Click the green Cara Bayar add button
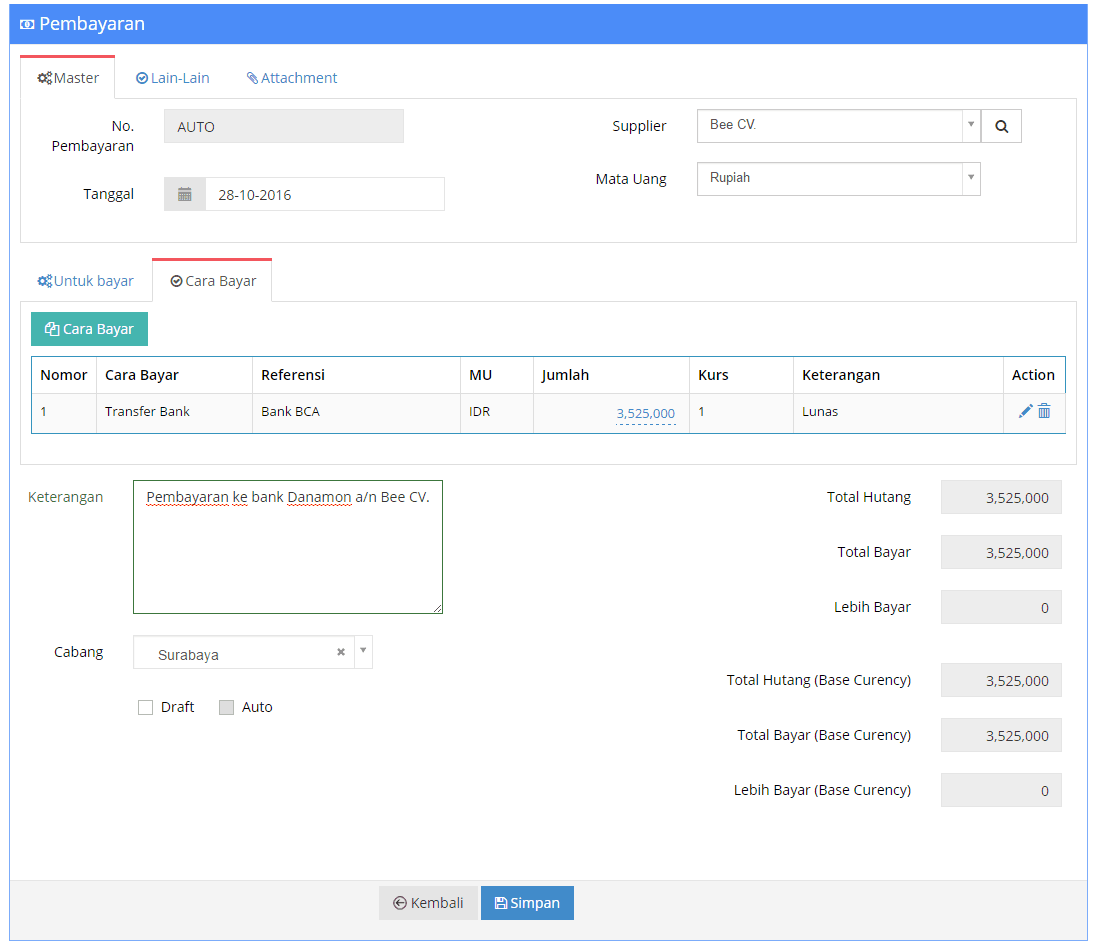This screenshot has height=948, width=1096. pyautogui.click(x=89, y=329)
